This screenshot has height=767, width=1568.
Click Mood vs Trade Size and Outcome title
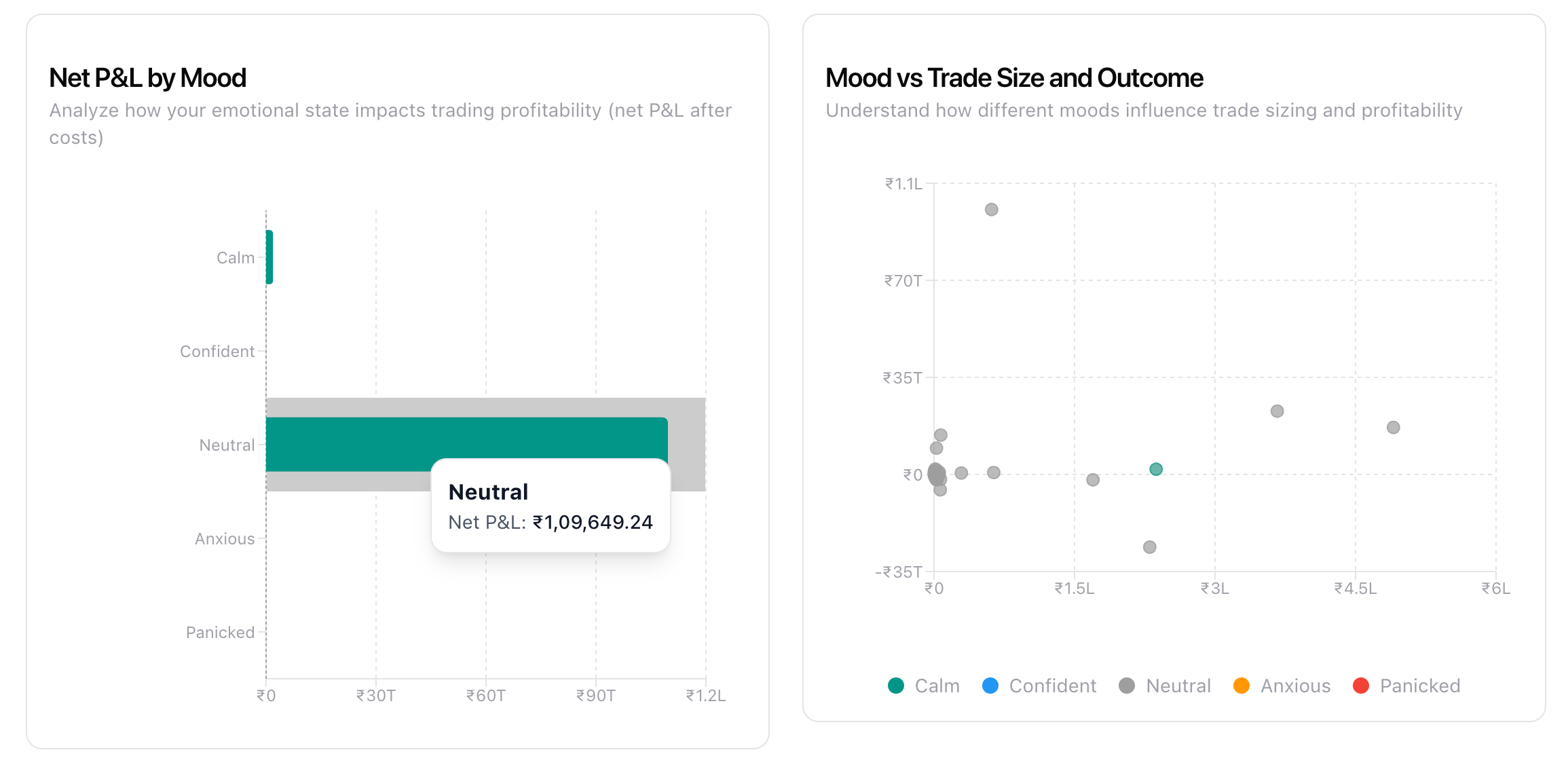[1014, 78]
